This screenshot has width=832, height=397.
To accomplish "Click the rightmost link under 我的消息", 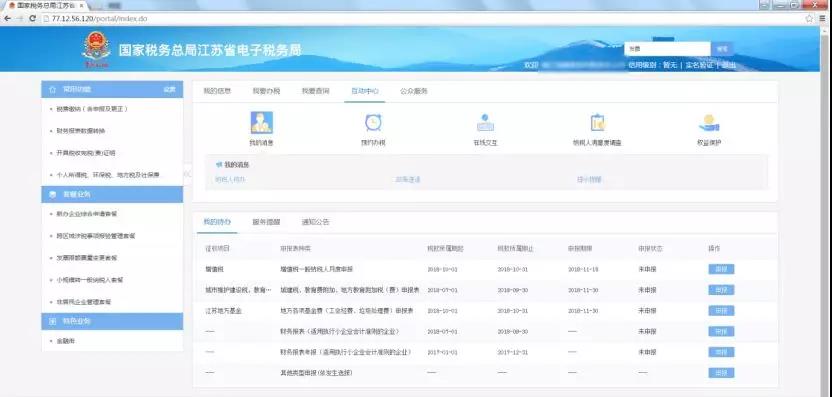I will tap(589, 180).
